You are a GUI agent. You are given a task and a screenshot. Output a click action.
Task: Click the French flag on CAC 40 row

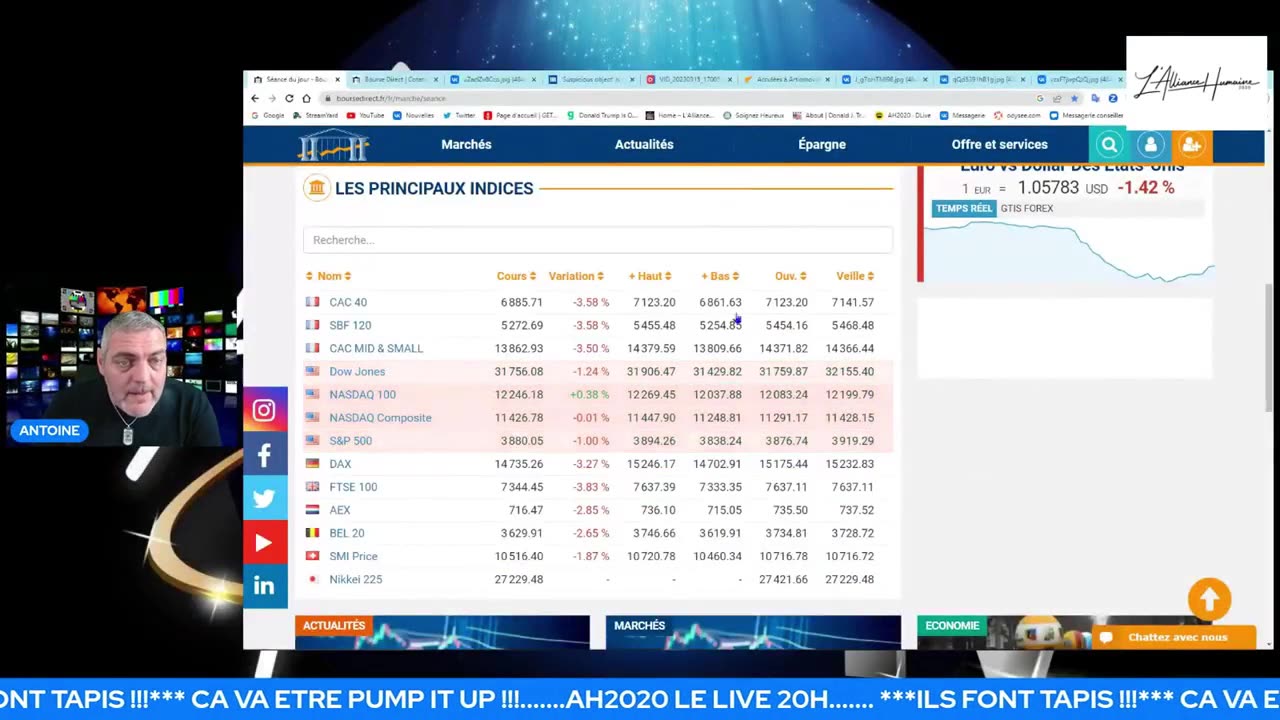312,302
